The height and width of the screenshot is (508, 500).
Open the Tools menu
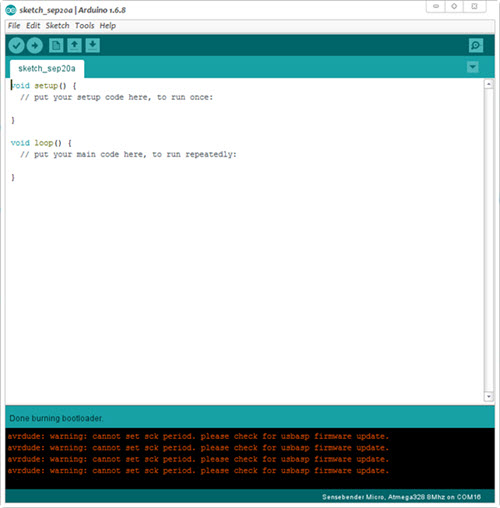(84, 26)
